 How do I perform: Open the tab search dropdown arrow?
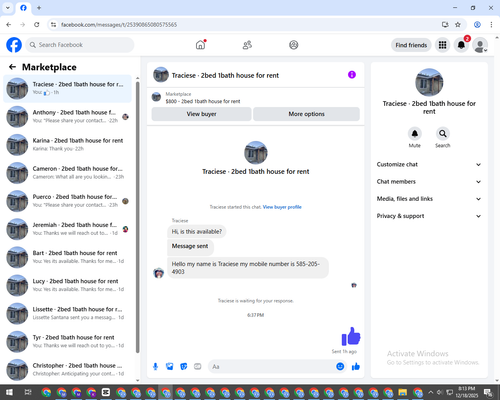[8, 8]
